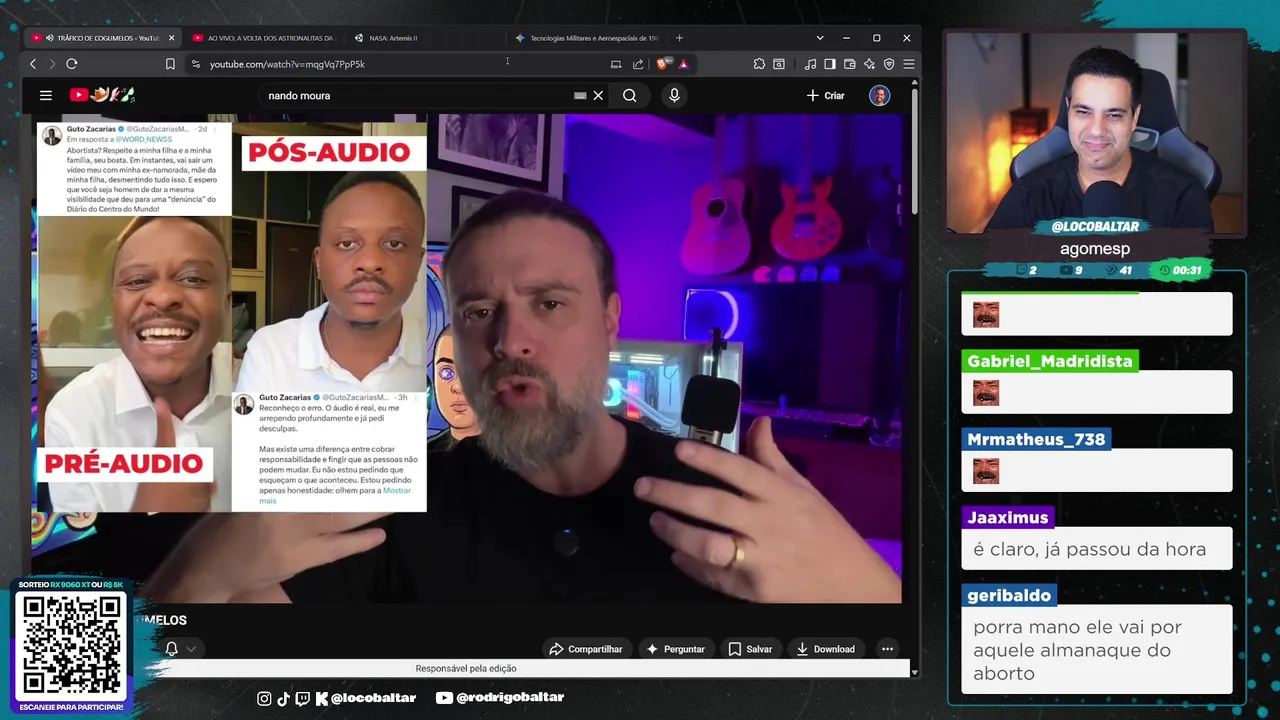Cast or install icon in the address bar
This screenshot has height=720, width=1280.
click(616, 64)
